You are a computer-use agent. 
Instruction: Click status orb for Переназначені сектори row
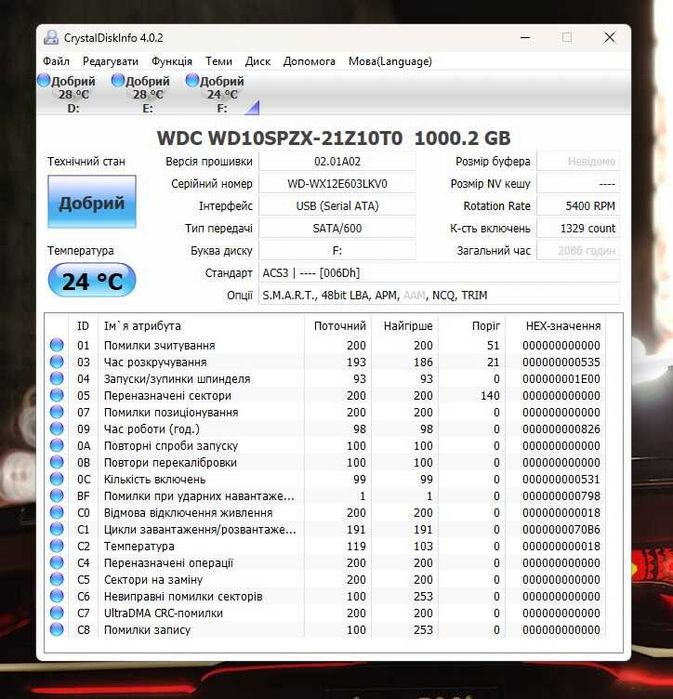point(57,395)
